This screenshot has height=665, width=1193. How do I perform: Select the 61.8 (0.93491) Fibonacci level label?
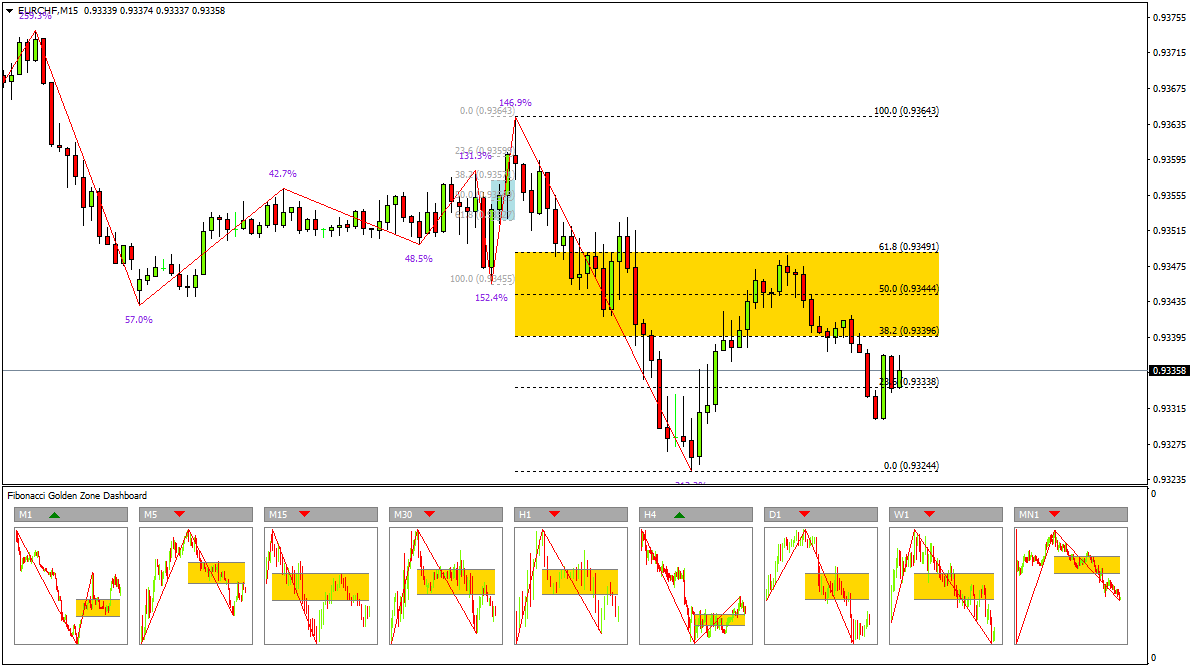coord(908,246)
